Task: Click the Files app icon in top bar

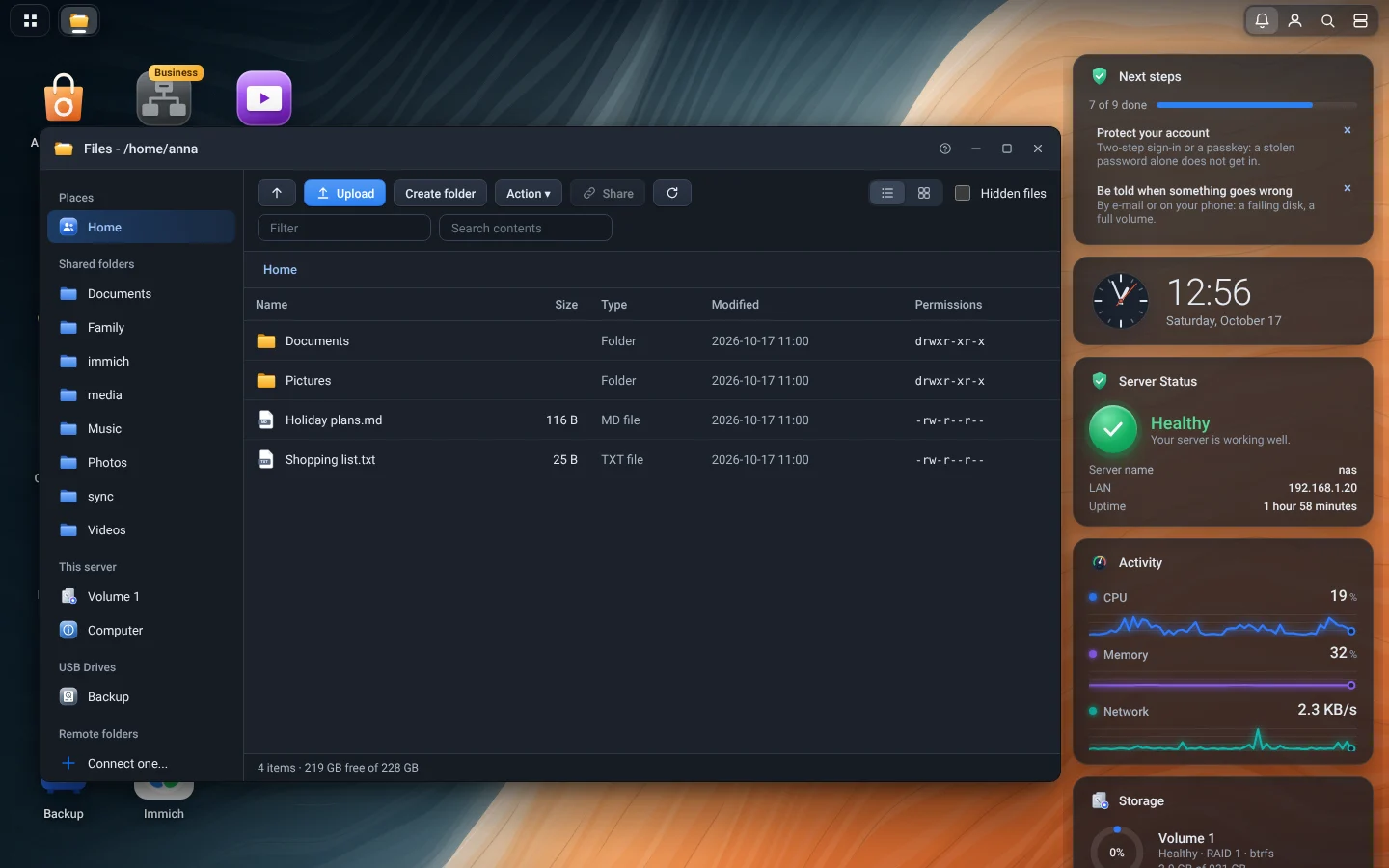Action: tap(79, 20)
